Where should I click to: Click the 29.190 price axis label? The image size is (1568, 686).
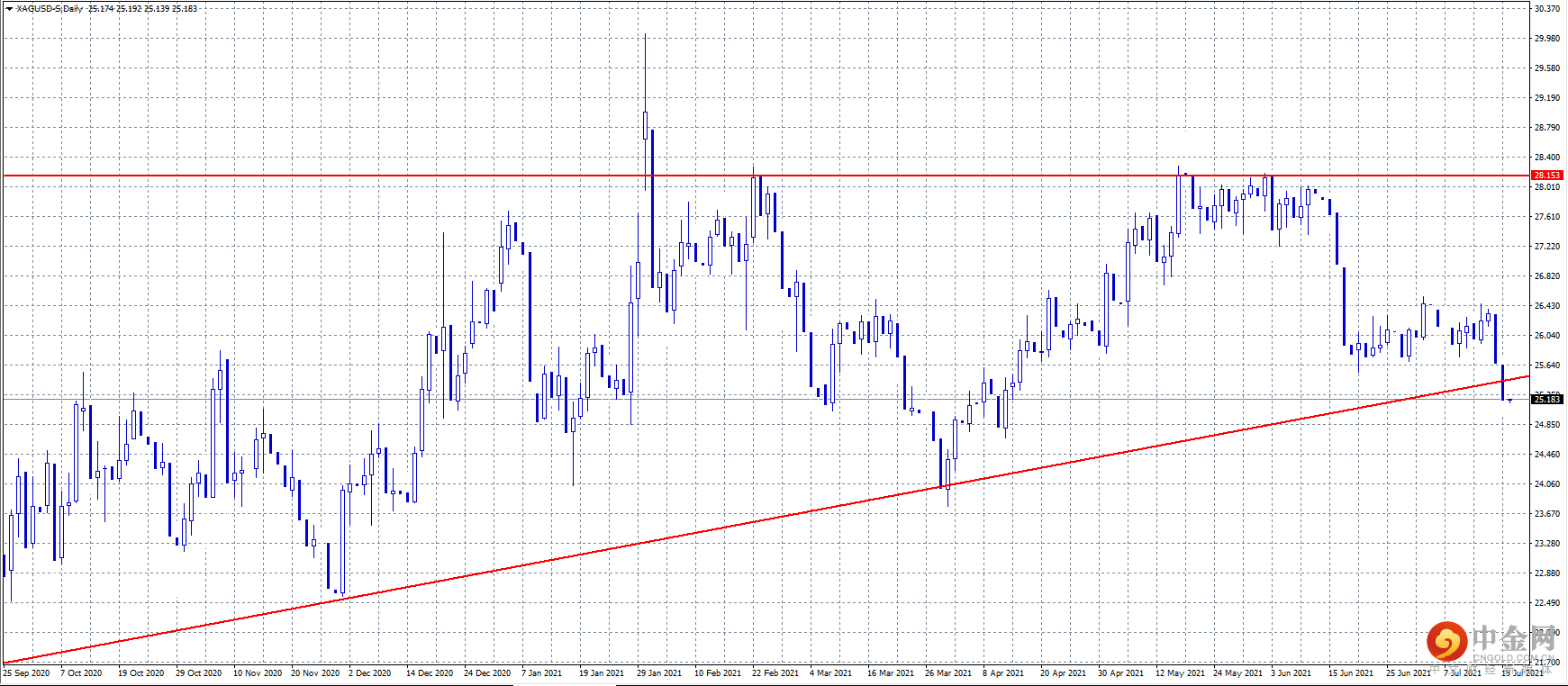[1547, 97]
